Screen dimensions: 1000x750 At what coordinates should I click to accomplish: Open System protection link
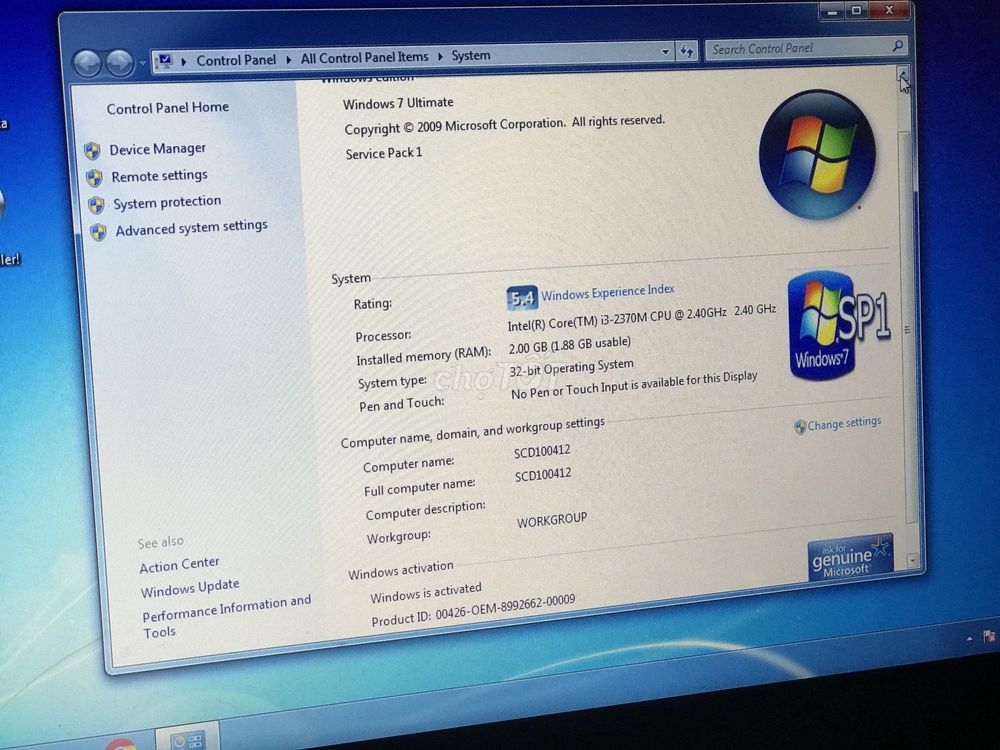(167, 202)
